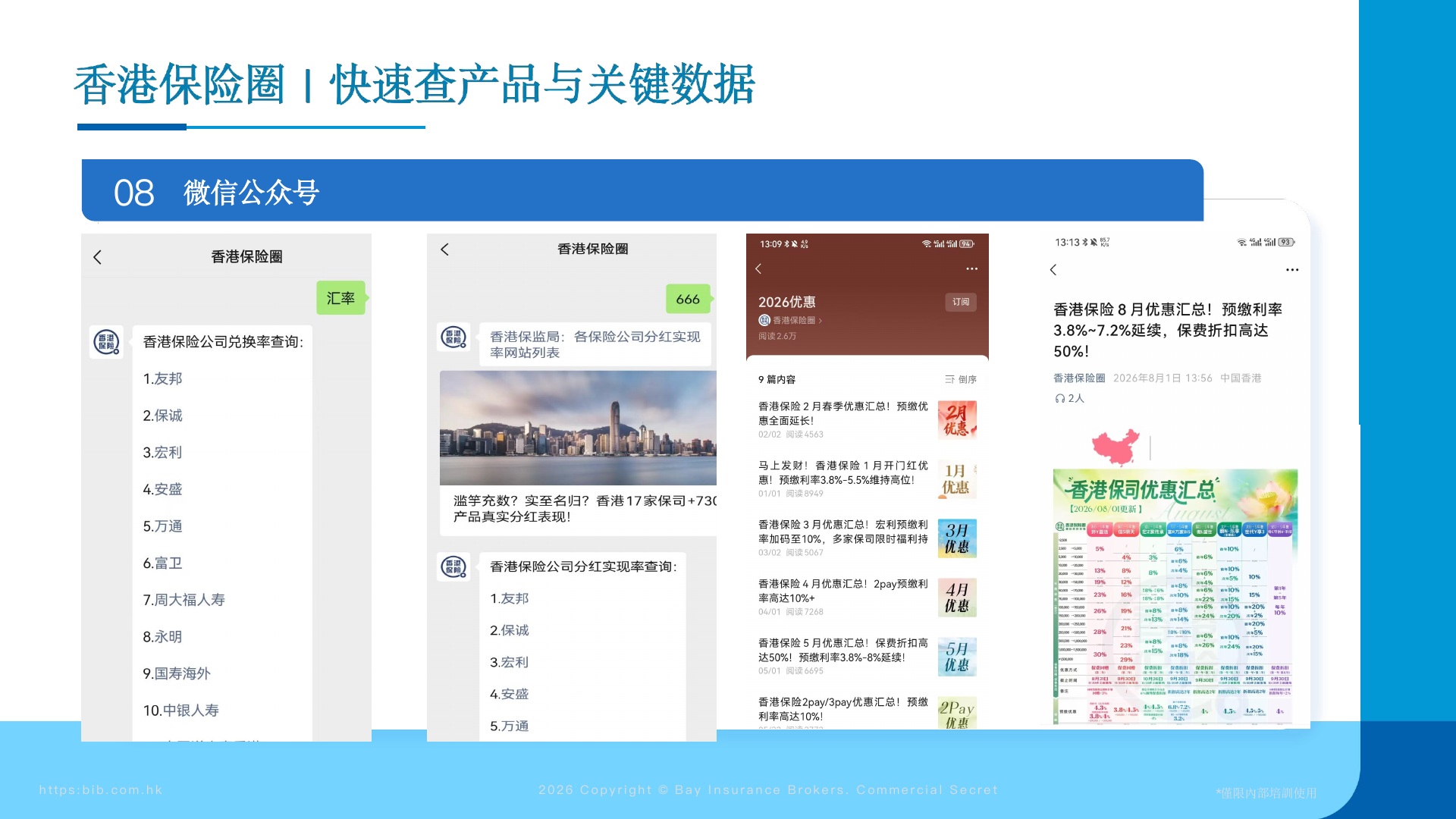Viewport: 1456px width, 819px height.
Task: Tap the 2Pay优惠 thumbnail
Action: 957,713
